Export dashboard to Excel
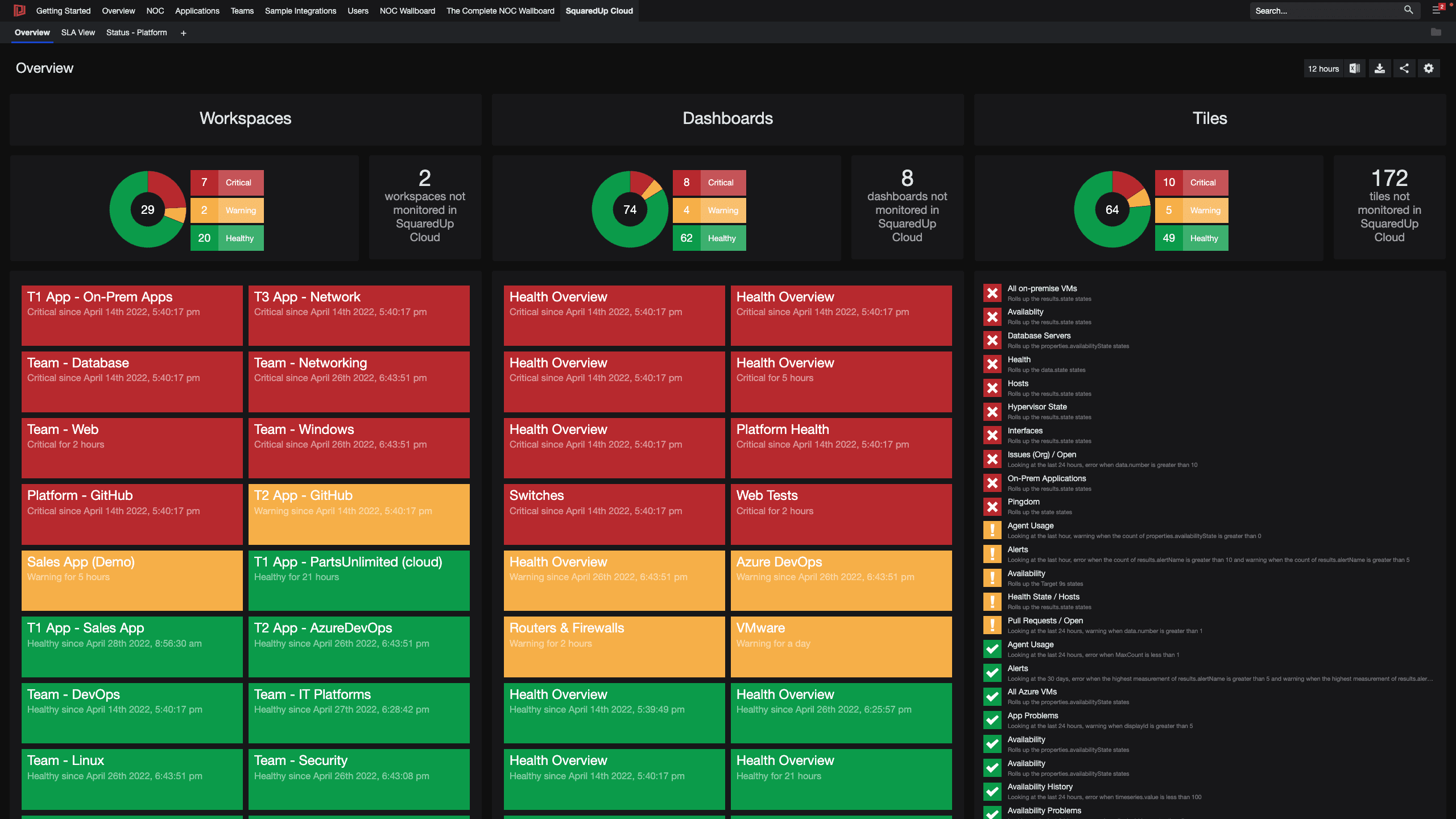Image resolution: width=1456 pixels, height=819 pixels. pos(1355,68)
